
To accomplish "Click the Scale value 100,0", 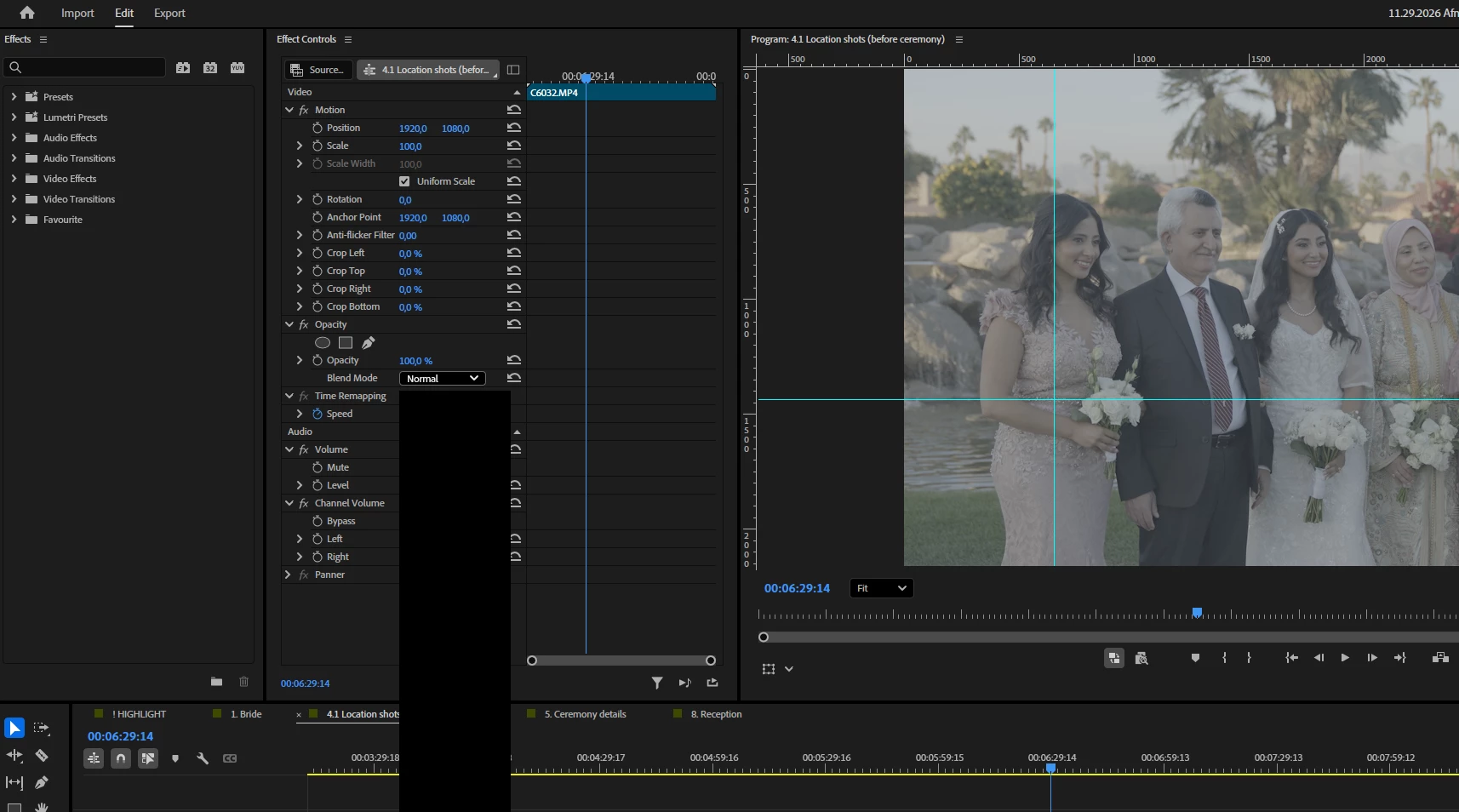I will click(410, 146).
